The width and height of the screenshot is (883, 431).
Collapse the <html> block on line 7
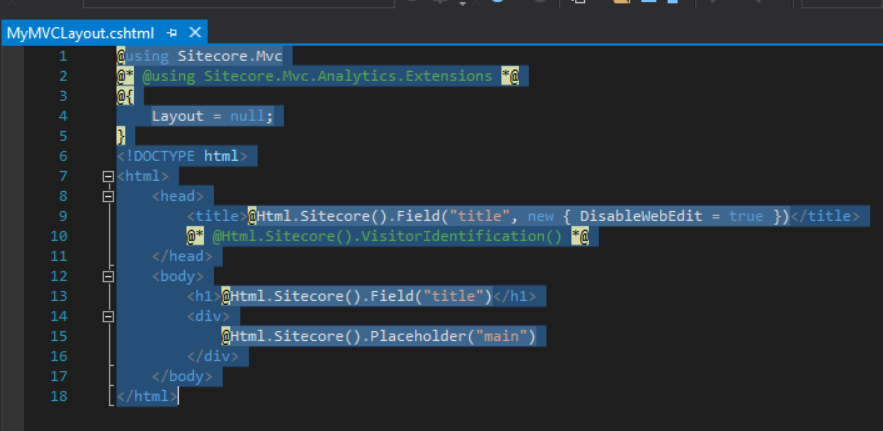pos(108,176)
